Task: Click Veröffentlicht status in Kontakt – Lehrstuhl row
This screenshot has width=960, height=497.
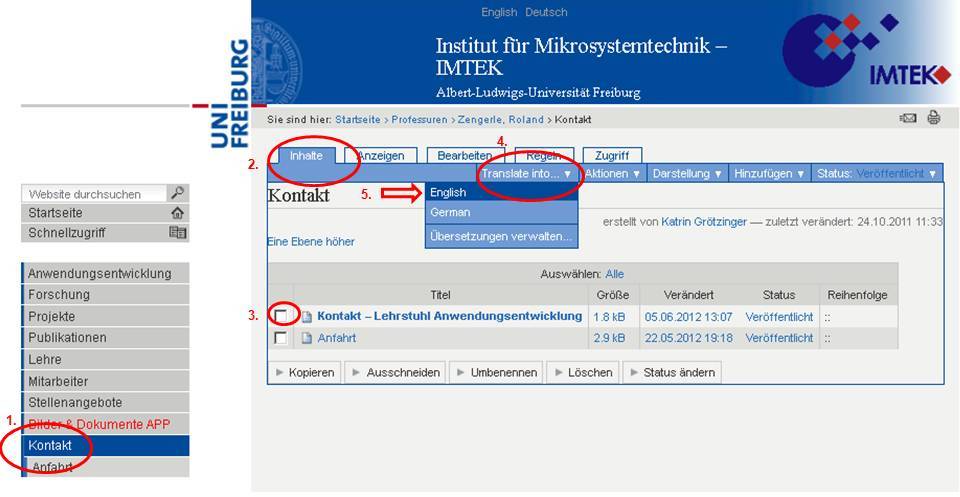Action: click(779, 317)
